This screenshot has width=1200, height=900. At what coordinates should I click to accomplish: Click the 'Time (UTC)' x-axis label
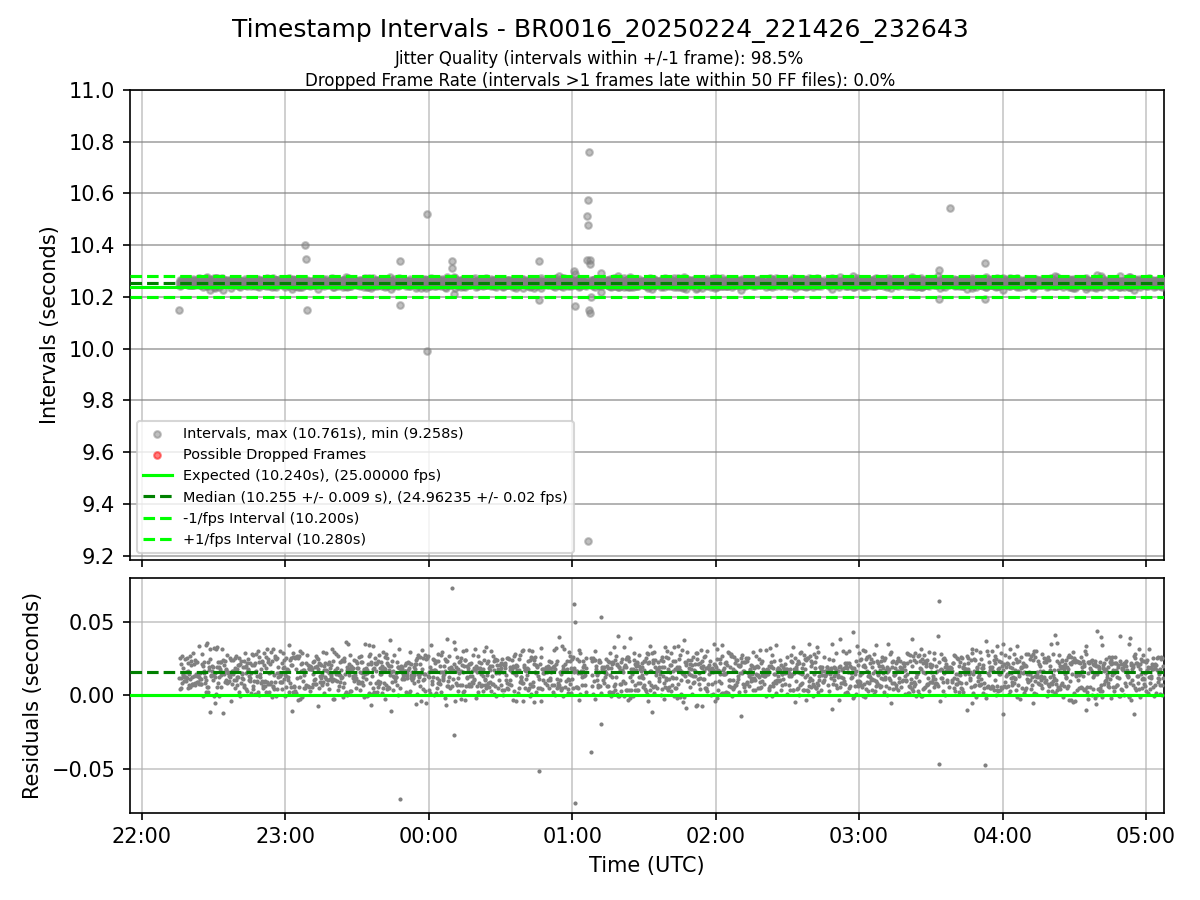point(646,865)
